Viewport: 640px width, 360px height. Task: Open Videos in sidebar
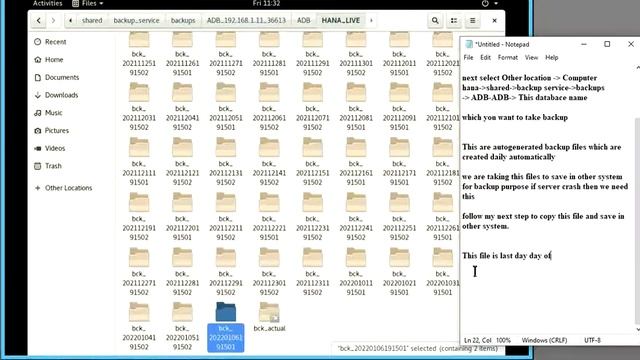coord(55,148)
